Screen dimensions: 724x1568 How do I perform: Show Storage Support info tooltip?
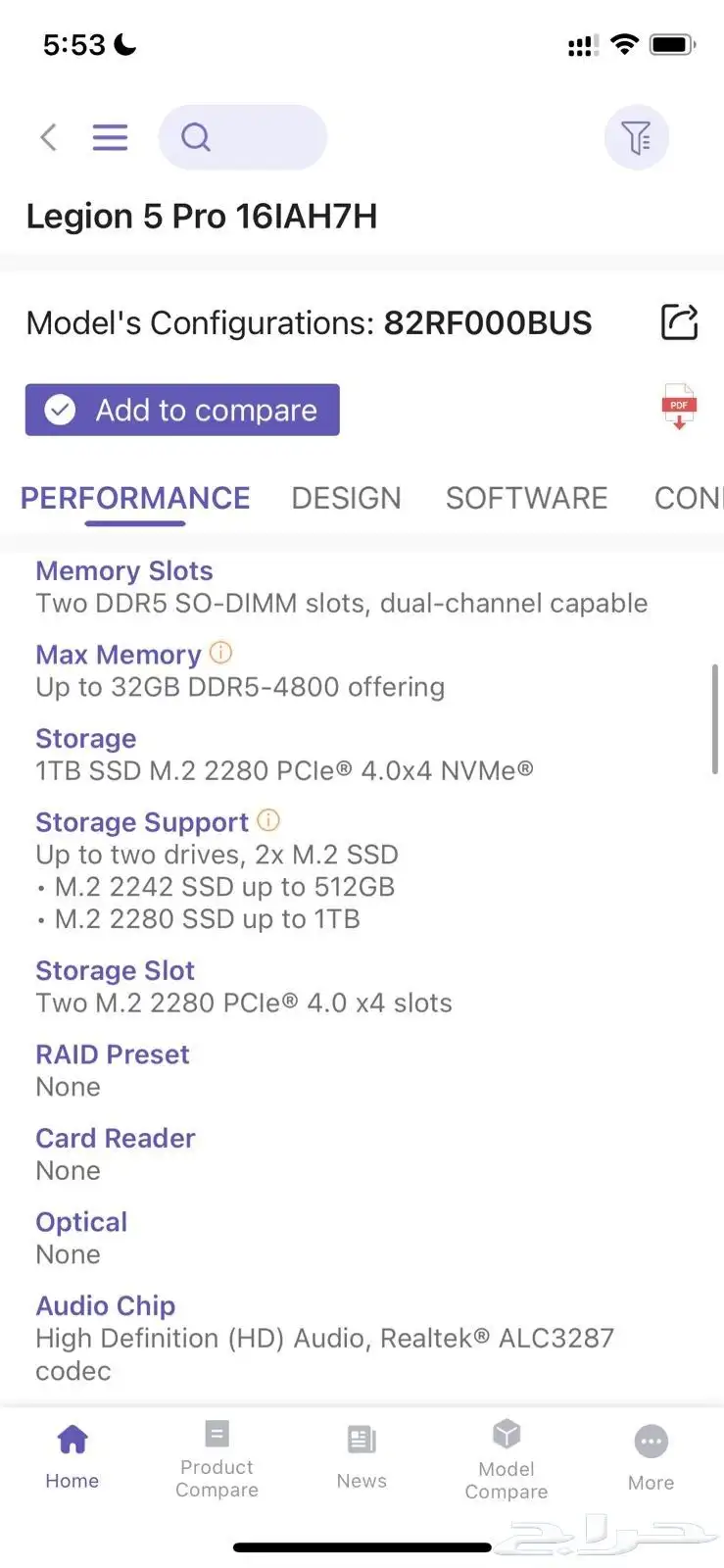268,819
